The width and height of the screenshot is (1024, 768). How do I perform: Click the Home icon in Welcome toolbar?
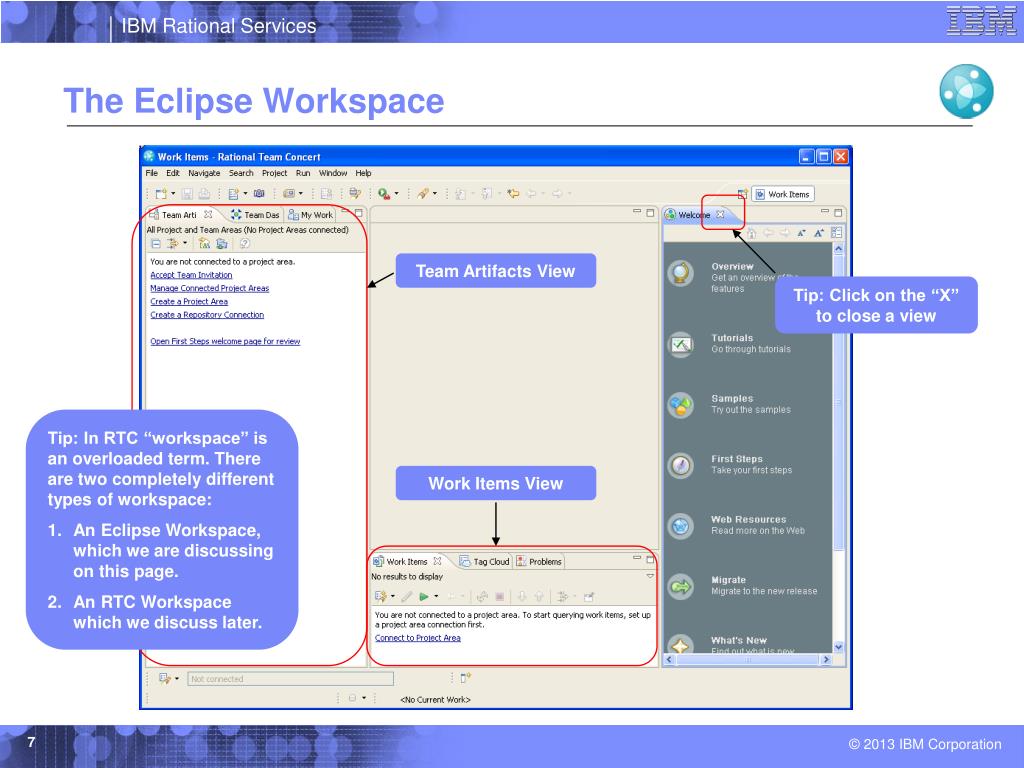coord(752,232)
